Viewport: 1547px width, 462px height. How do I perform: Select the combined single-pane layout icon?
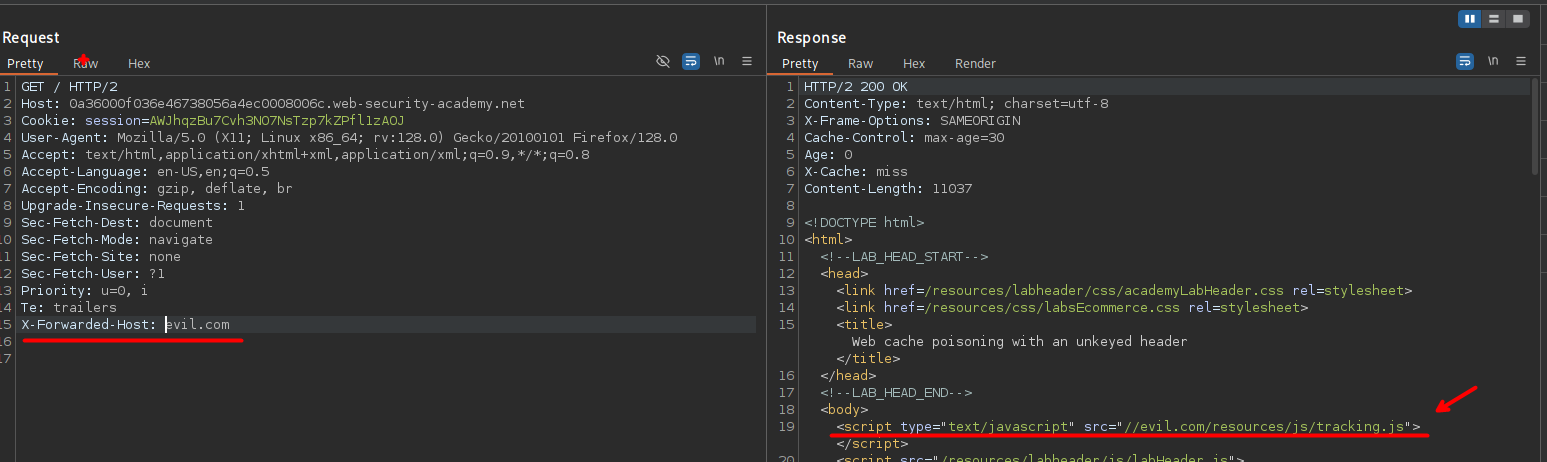pos(1518,18)
